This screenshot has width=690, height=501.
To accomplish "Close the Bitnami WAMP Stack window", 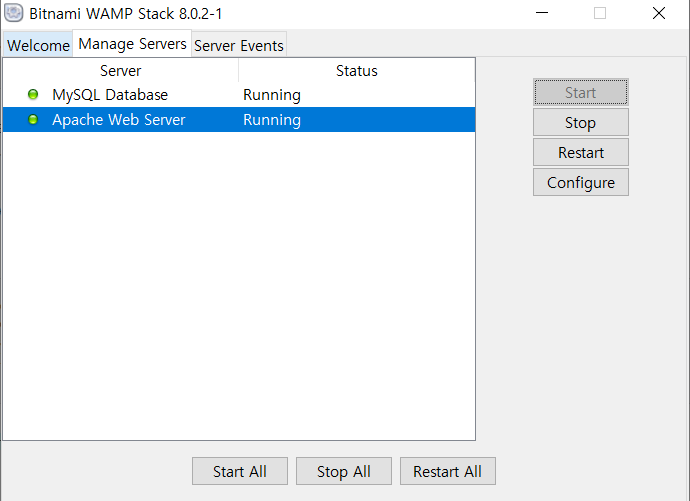I will [659, 13].
